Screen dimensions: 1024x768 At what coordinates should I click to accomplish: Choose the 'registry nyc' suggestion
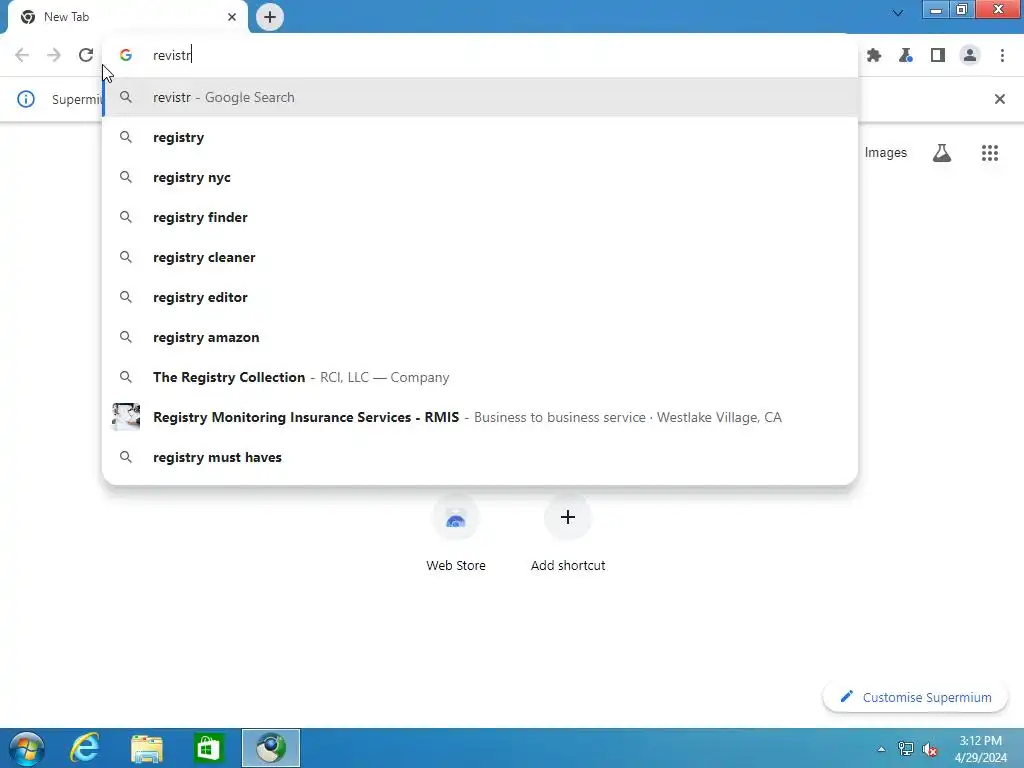480,177
